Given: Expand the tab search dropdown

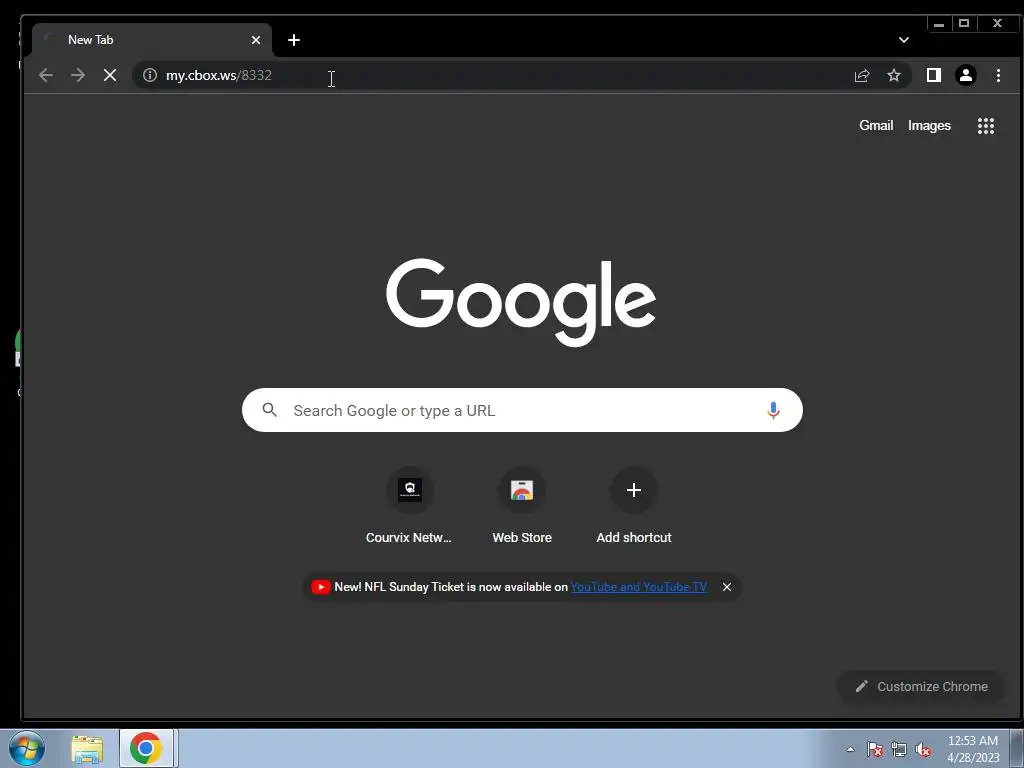Looking at the screenshot, I should pos(904,40).
